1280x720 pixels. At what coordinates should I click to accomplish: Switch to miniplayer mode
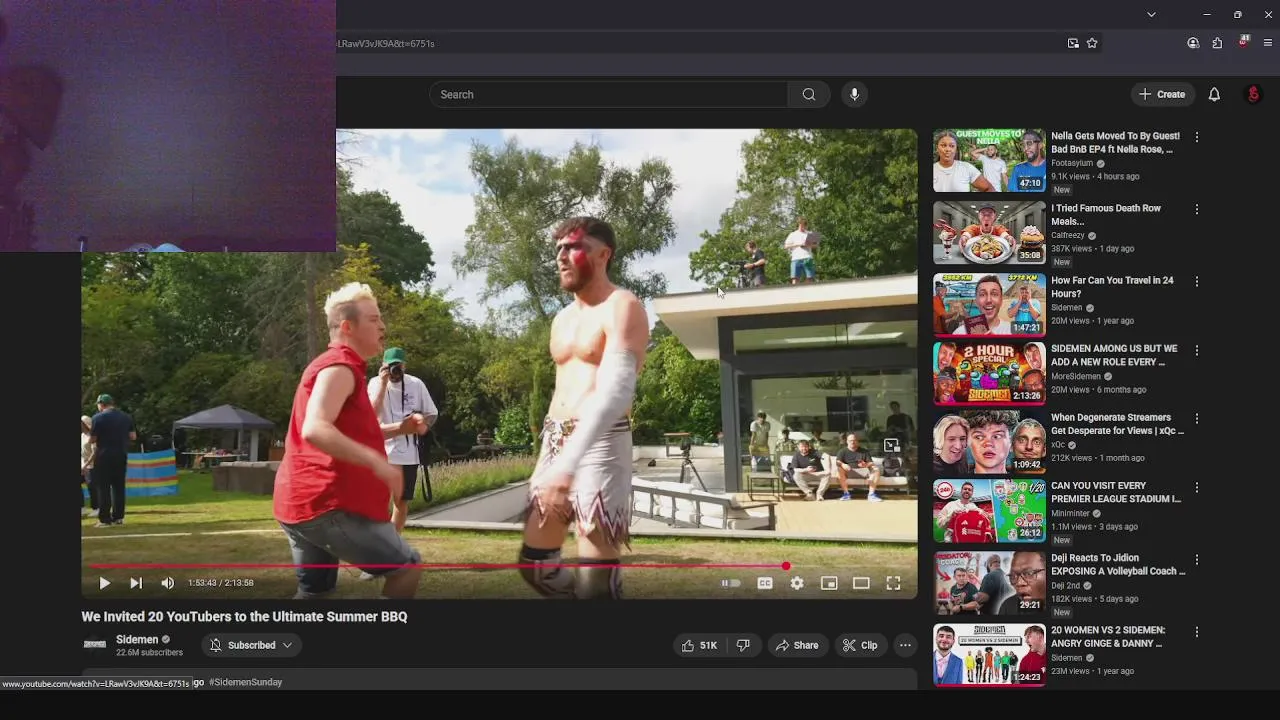(829, 583)
